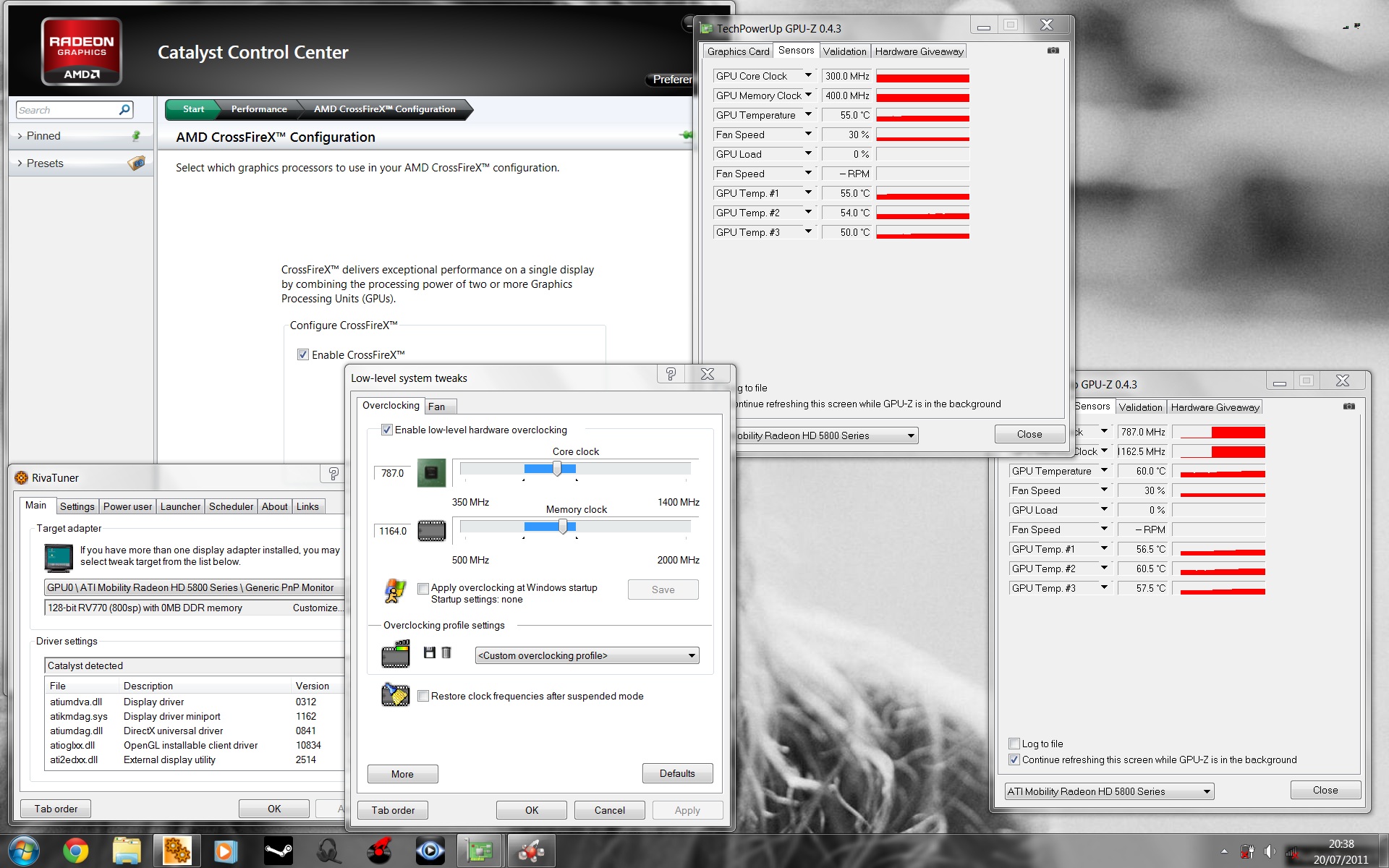Image resolution: width=1389 pixels, height=868 pixels.
Task: Click the More button in tweaks dialog
Action: (x=402, y=774)
